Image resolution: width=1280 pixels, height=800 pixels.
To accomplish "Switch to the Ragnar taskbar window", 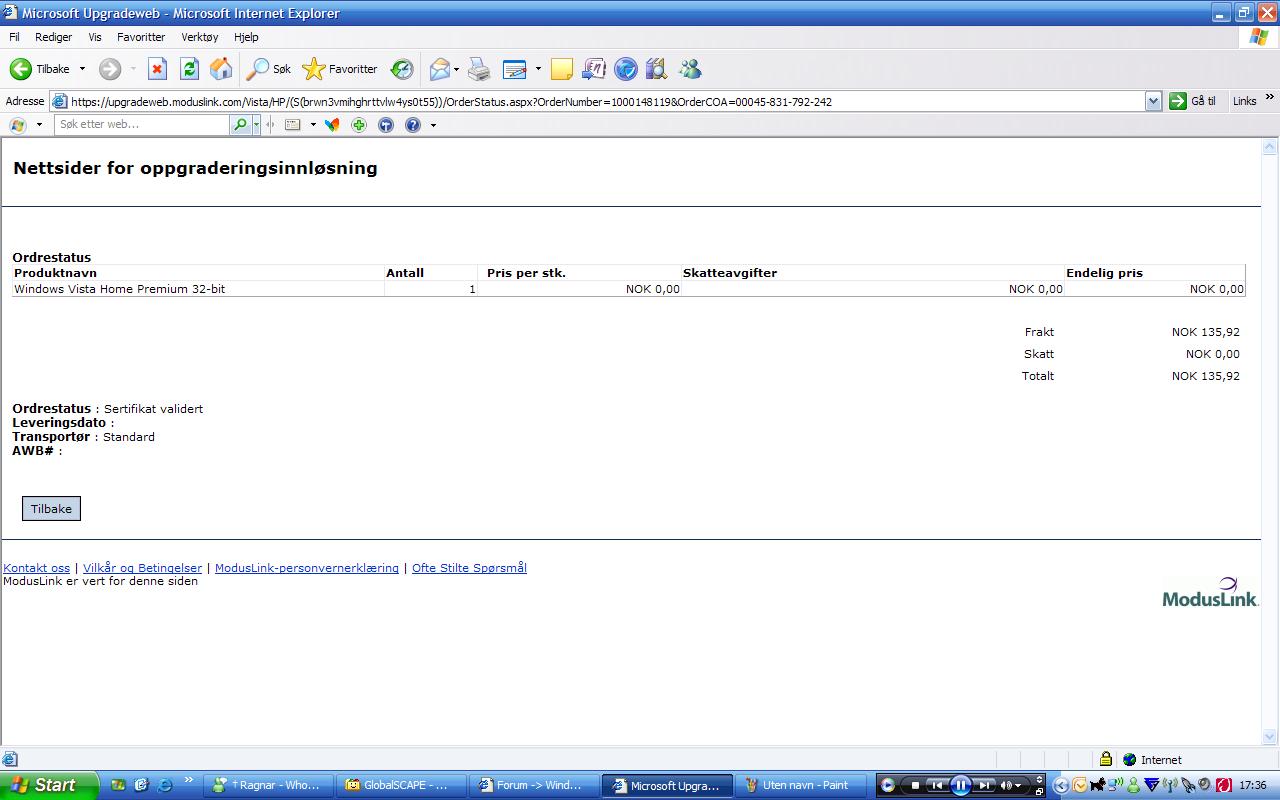I will point(268,785).
